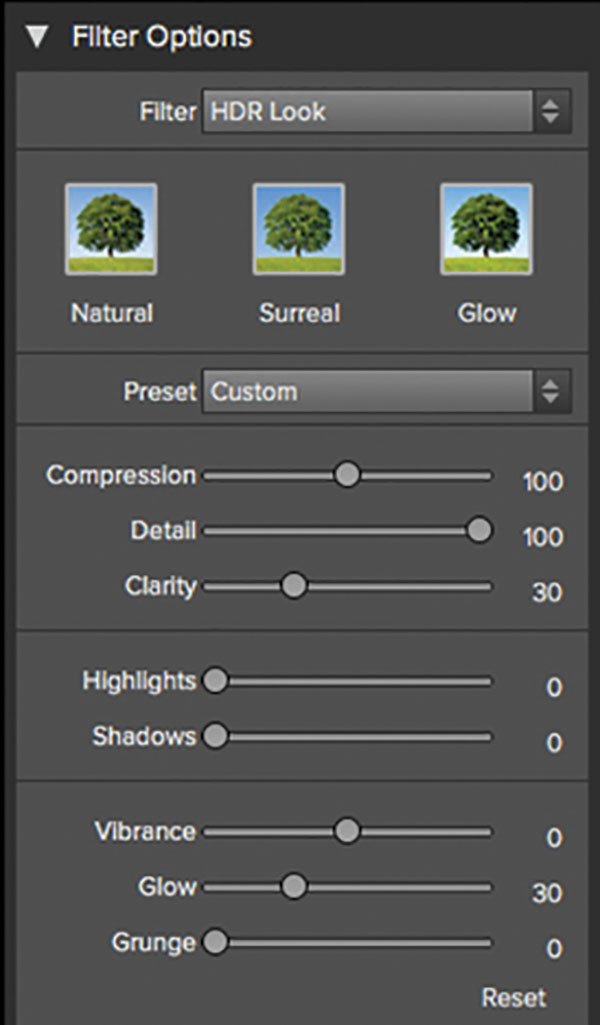Click the Glow slider handle
Viewport: 600px width, 1025px height.
293,886
